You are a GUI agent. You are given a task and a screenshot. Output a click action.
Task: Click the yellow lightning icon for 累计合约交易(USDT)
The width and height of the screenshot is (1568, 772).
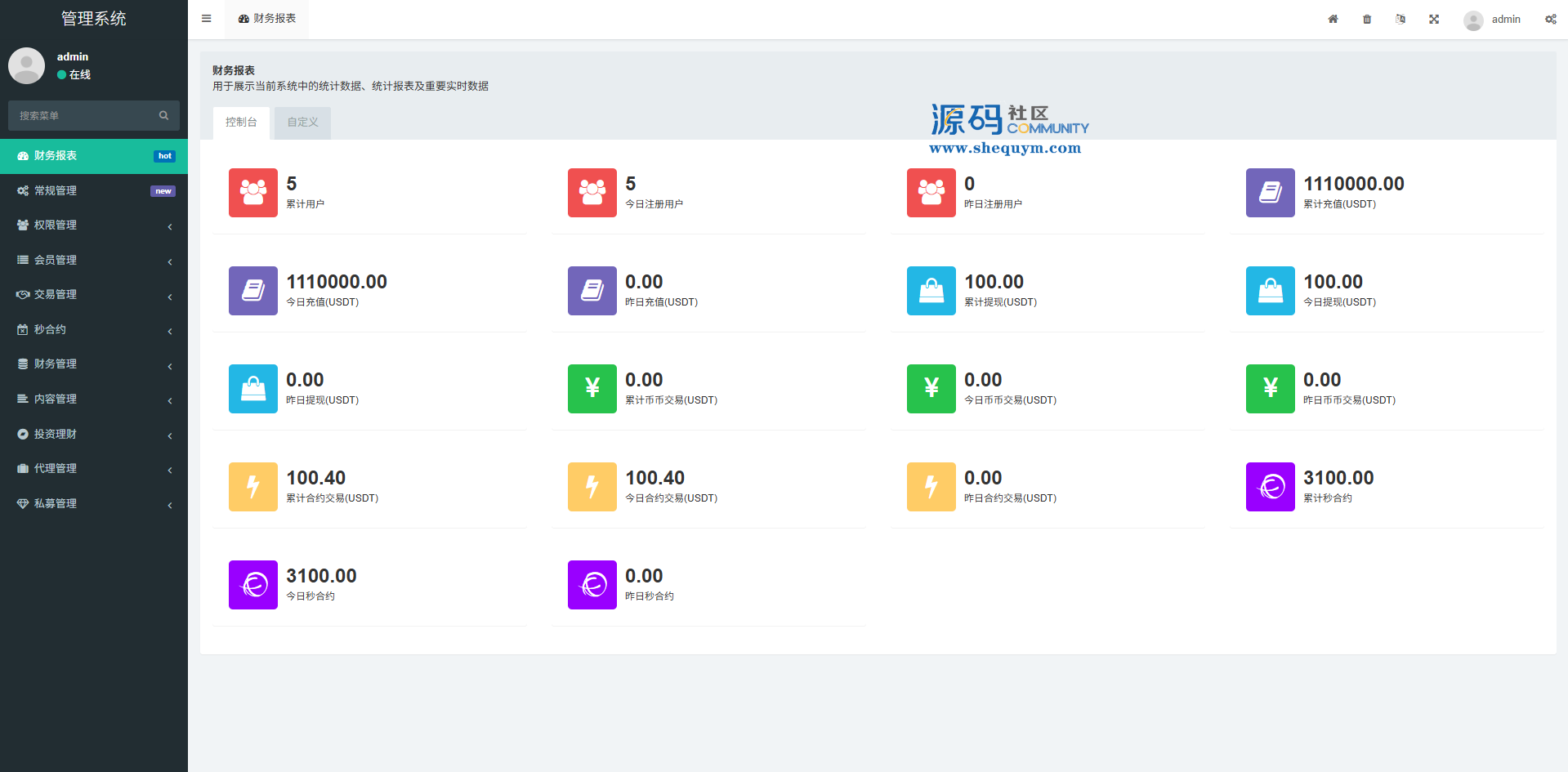[253, 487]
